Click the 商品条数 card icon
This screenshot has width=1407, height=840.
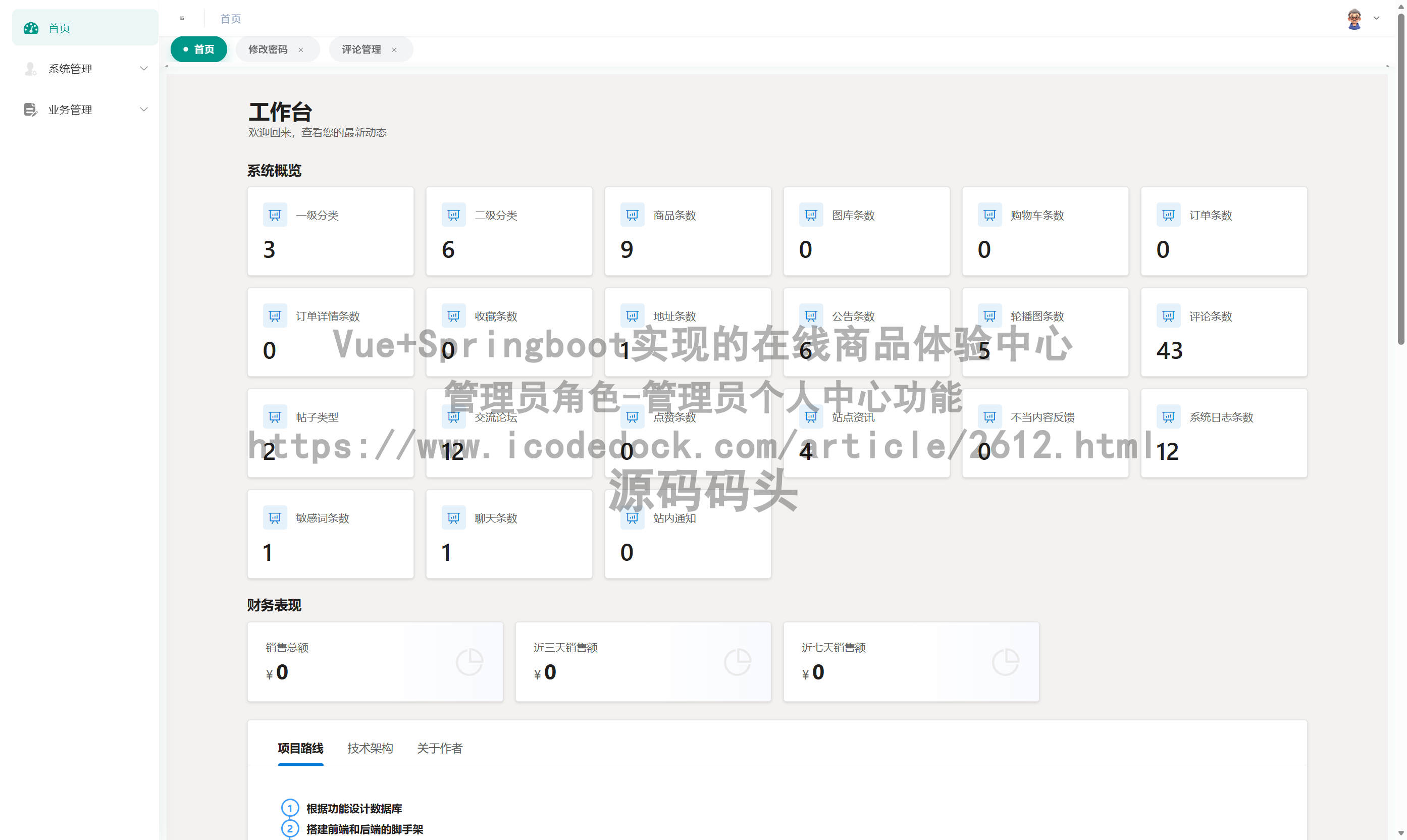coord(632,215)
